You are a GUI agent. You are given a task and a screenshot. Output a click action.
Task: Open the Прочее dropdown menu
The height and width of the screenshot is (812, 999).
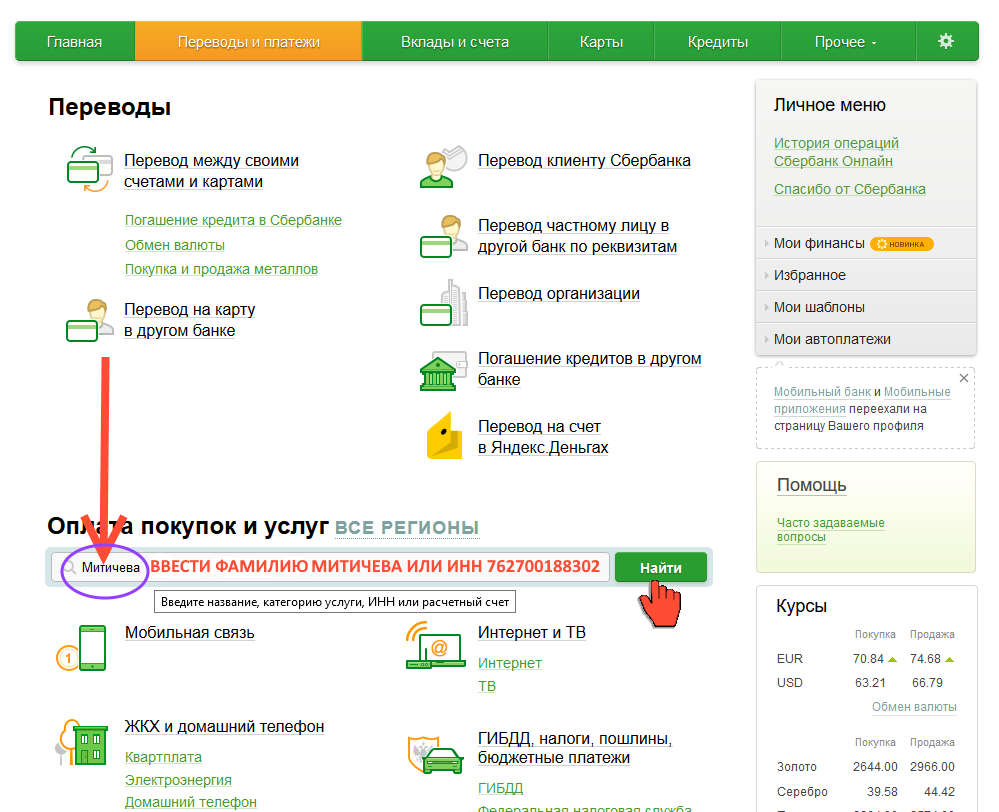pos(845,42)
